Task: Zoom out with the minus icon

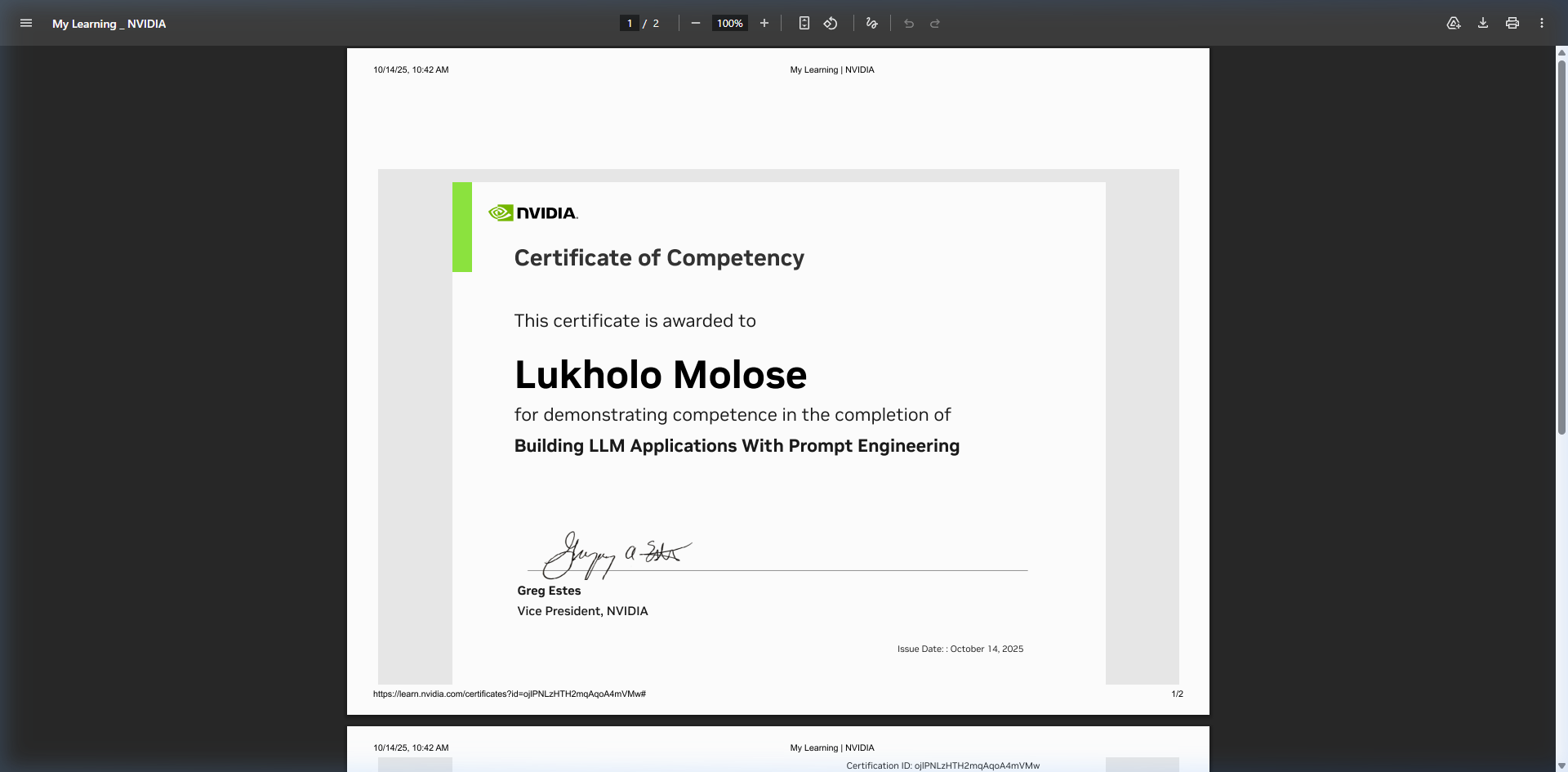Action: (x=696, y=23)
